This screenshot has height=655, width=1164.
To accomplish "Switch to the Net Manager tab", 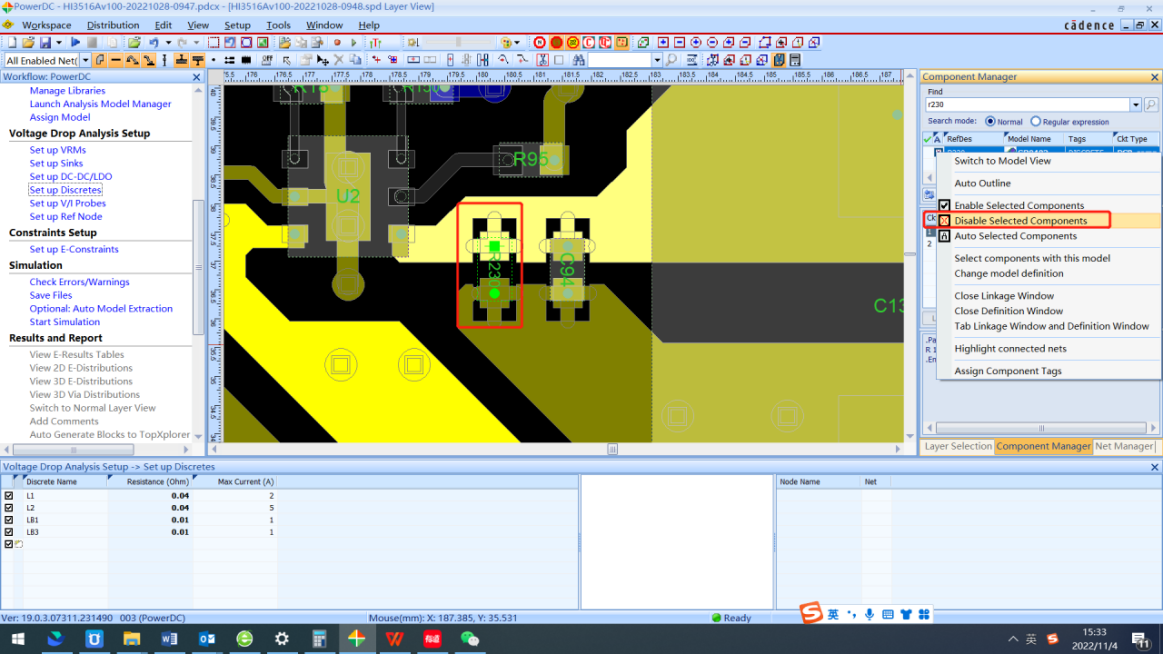I will (1124, 446).
